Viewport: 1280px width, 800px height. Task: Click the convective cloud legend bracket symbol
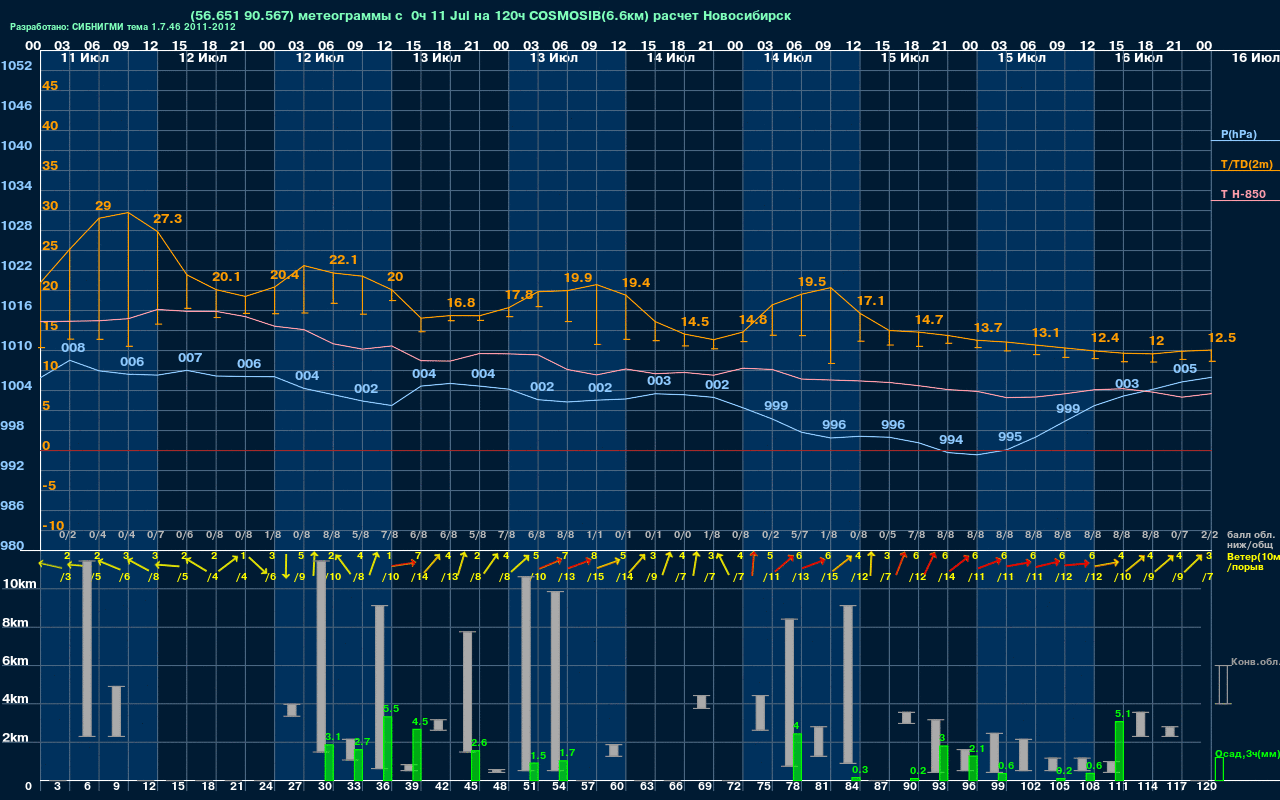pyautogui.click(x=1222, y=684)
